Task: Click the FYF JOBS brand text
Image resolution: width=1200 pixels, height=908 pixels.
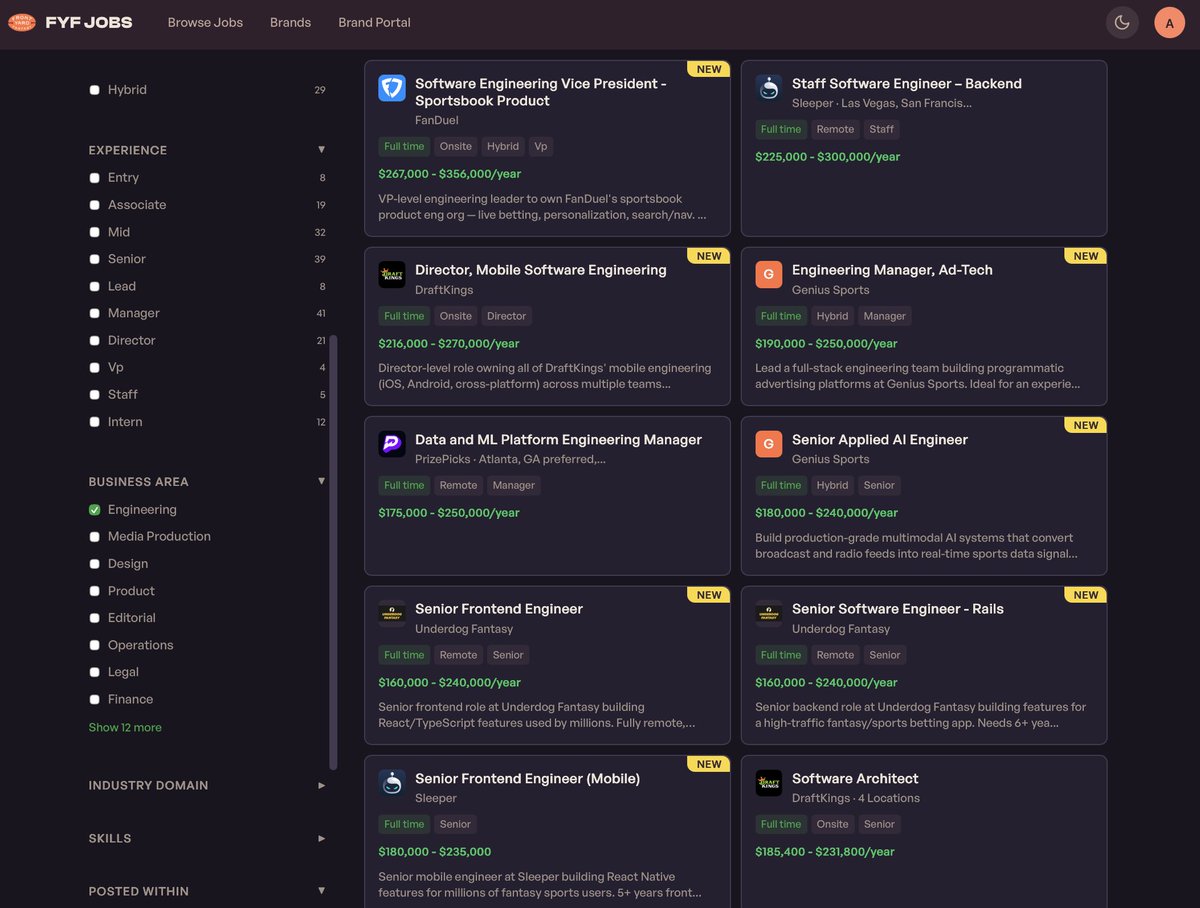Action: [89, 23]
